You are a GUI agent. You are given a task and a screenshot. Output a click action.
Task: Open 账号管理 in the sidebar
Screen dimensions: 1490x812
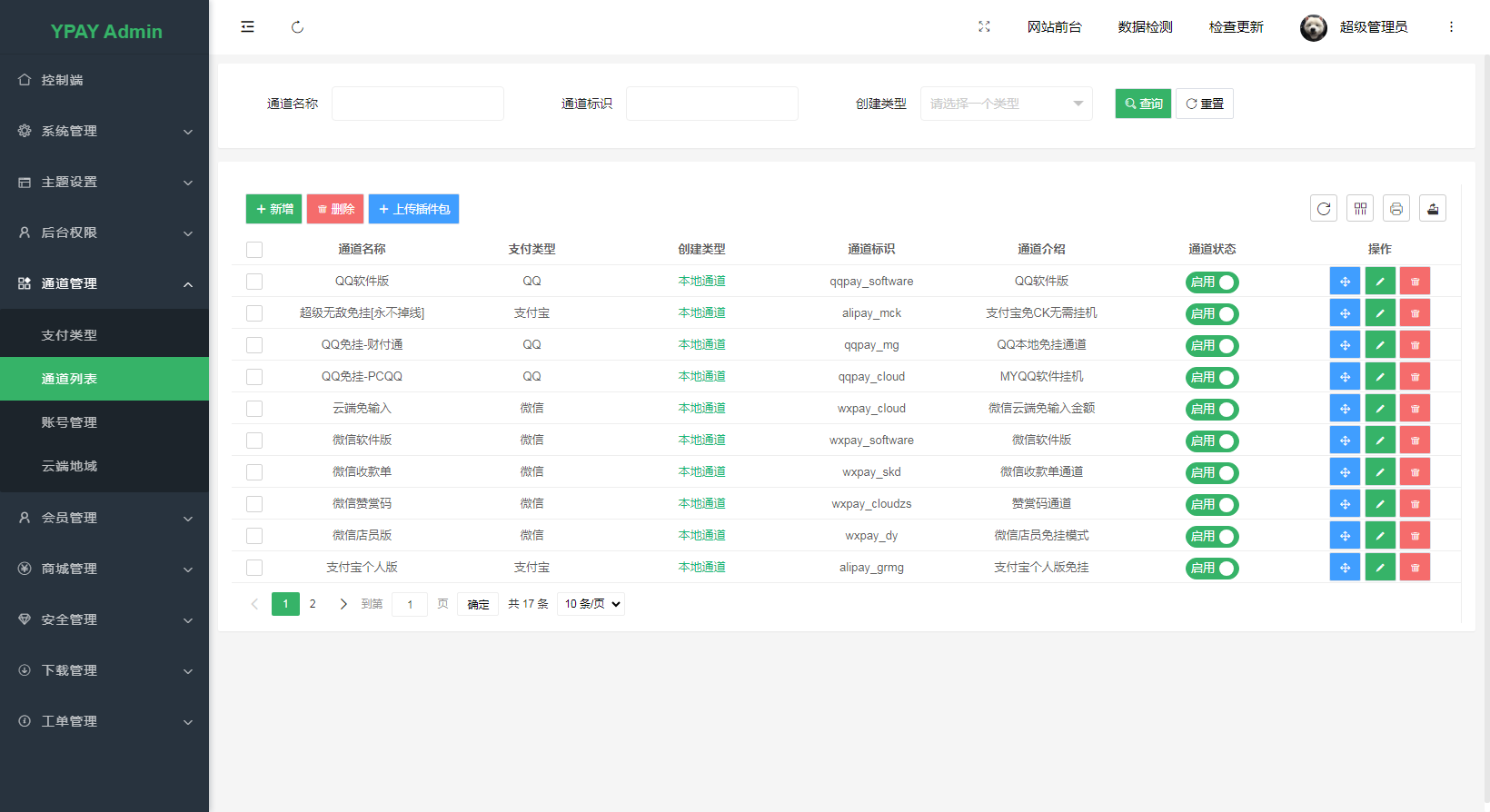click(69, 422)
